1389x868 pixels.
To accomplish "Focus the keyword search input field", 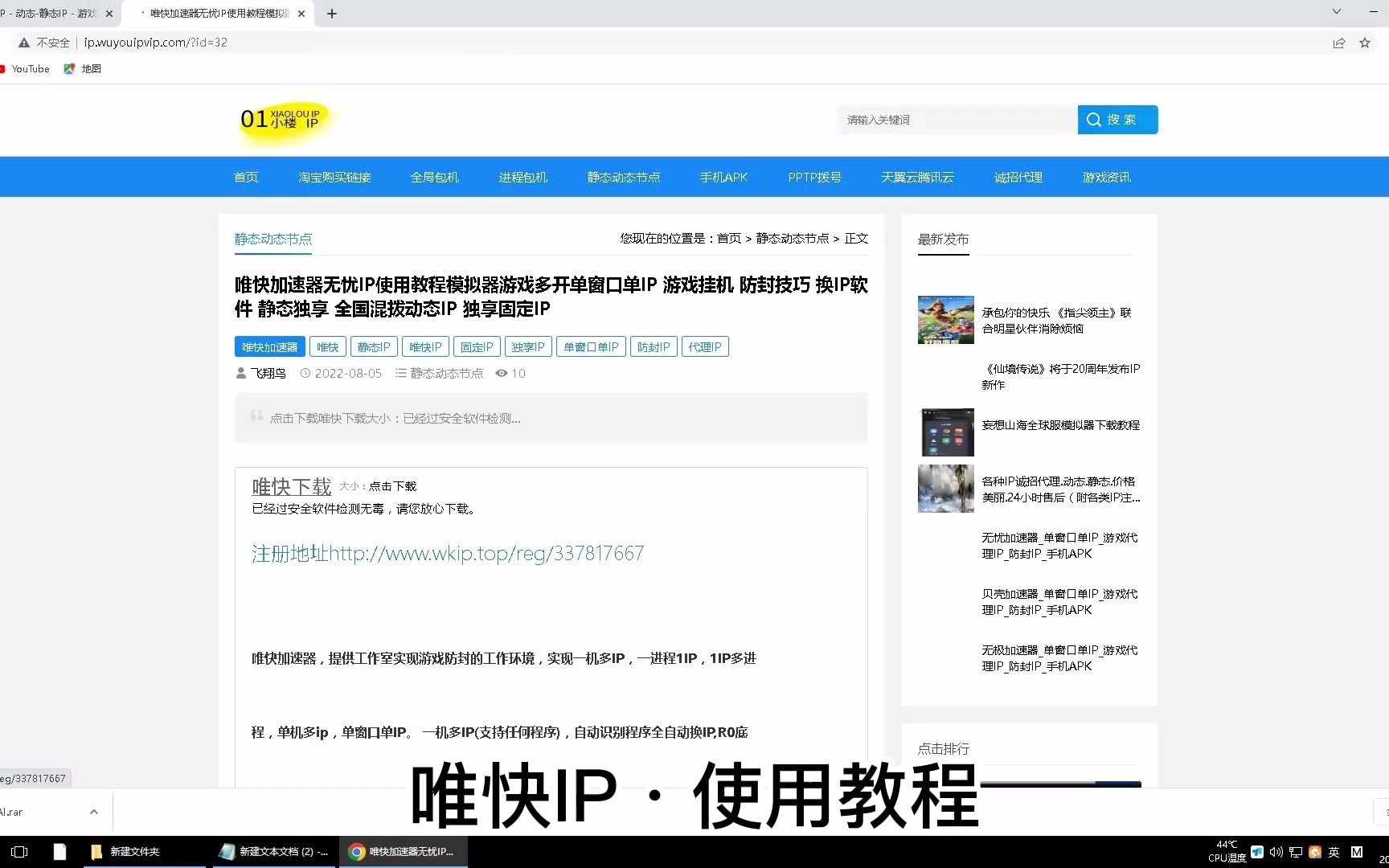I will 957,120.
